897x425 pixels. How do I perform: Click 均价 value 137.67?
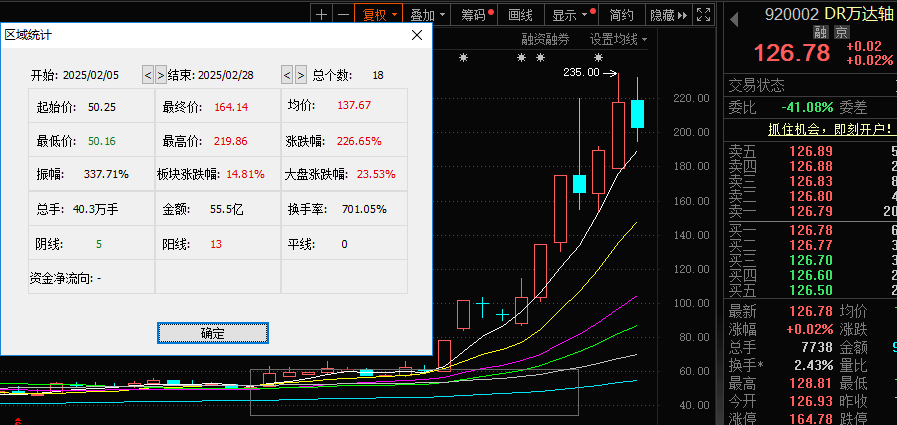[354, 105]
